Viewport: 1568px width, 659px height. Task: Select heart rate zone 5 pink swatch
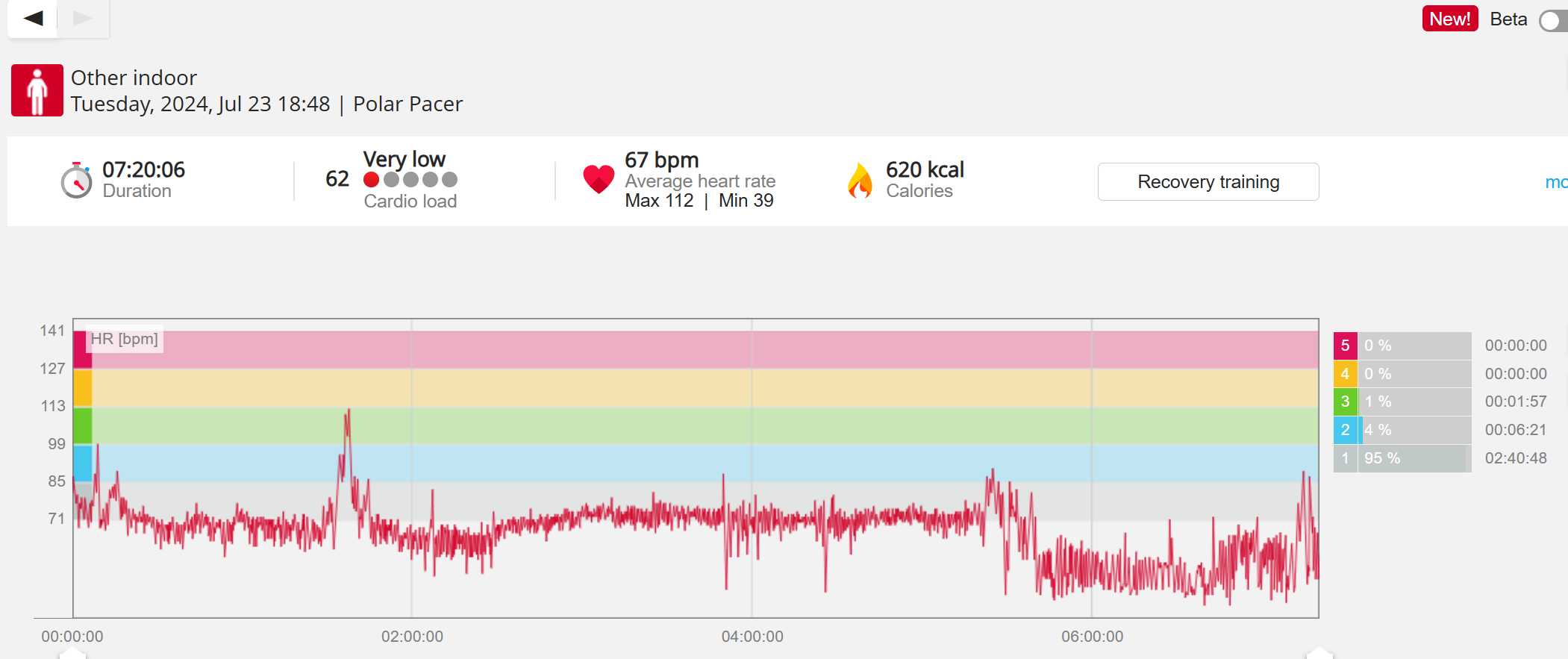tap(1345, 346)
